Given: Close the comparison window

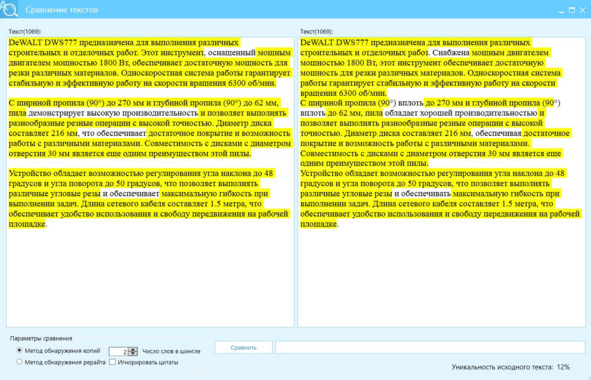Looking at the screenshot, I should pyautogui.click(x=582, y=11).
